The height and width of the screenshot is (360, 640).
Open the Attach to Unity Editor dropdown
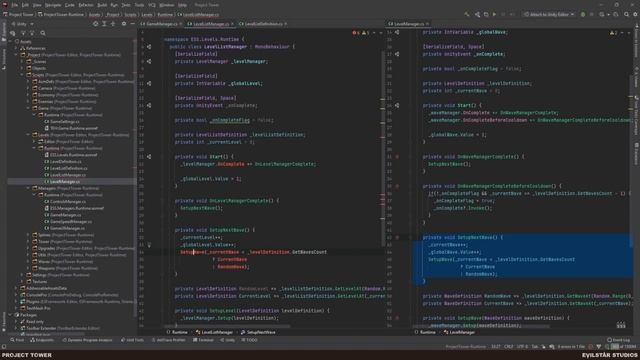point(549,14)
